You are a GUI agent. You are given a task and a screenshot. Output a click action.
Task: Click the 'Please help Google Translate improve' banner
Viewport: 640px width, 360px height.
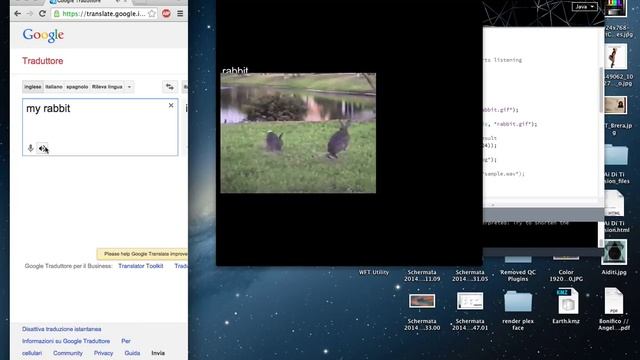point(142,254)
